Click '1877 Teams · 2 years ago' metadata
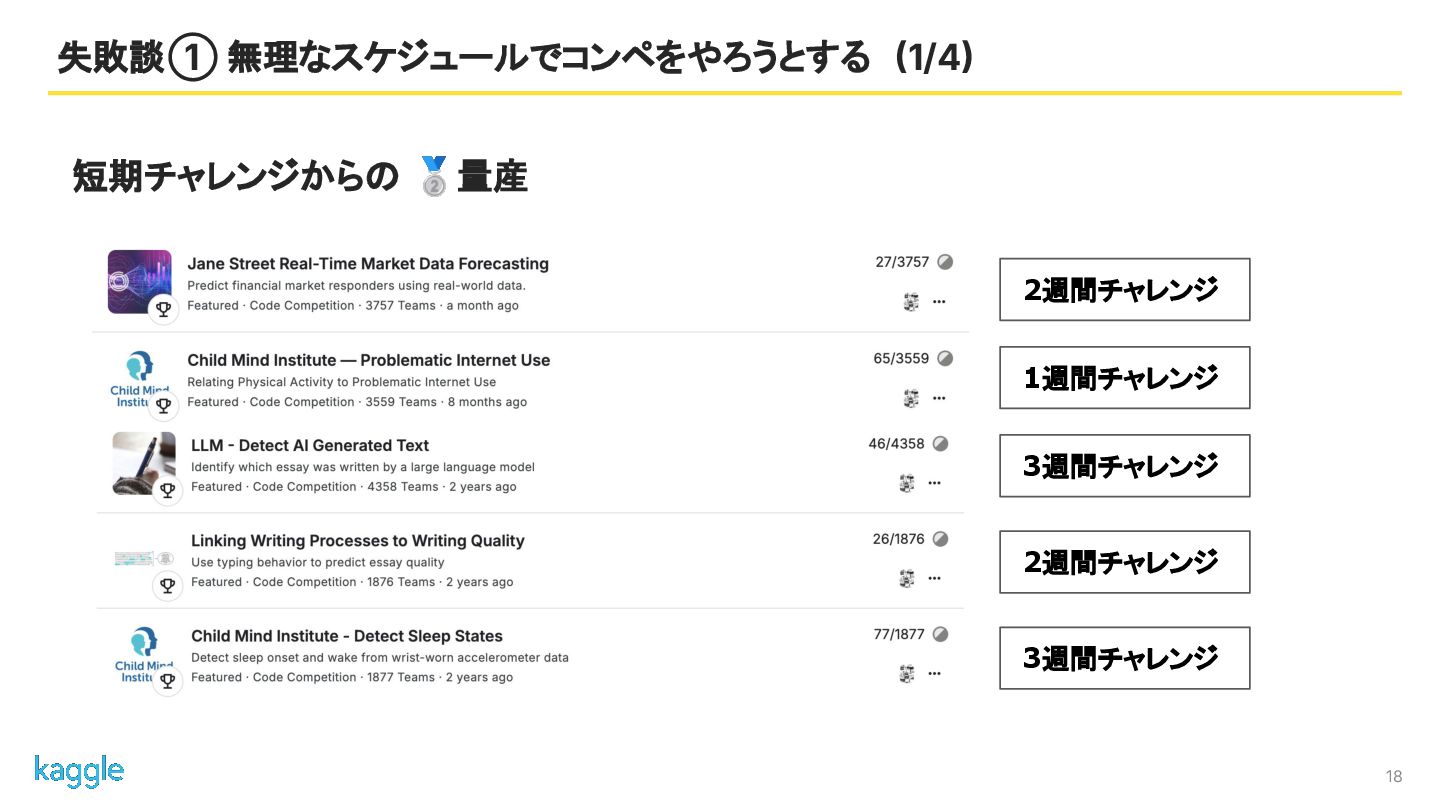 click(x=440, y=677)
